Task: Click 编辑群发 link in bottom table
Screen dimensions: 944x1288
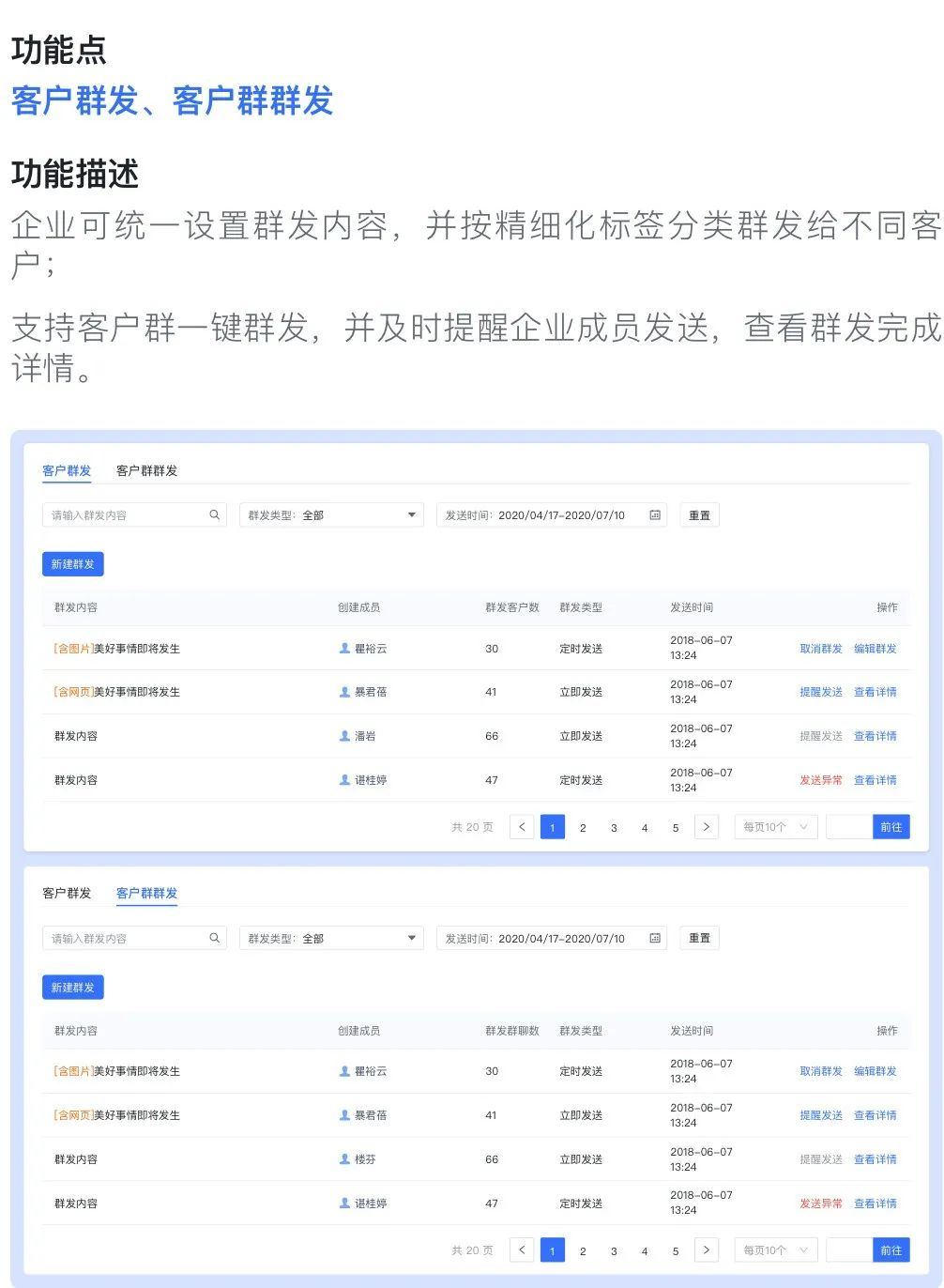Action: pyautogui.click(x=875, y=1071)
